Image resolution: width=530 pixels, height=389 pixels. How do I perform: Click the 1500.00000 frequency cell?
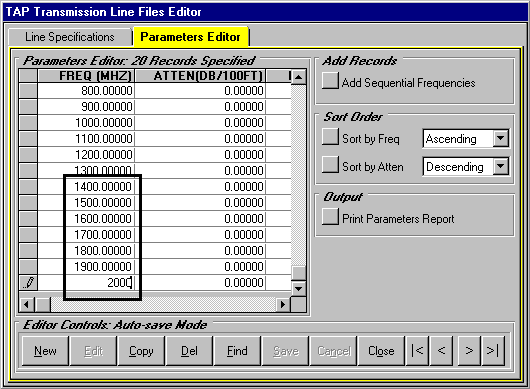pyautogui.click(x=86, y=202)
